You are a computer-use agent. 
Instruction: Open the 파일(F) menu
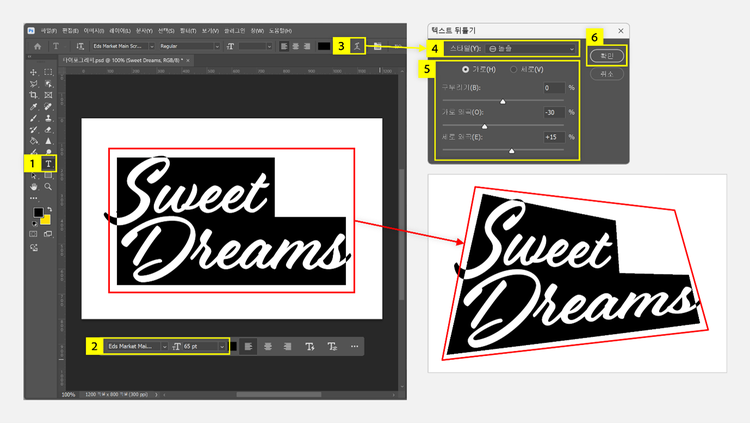pos(48,31)
